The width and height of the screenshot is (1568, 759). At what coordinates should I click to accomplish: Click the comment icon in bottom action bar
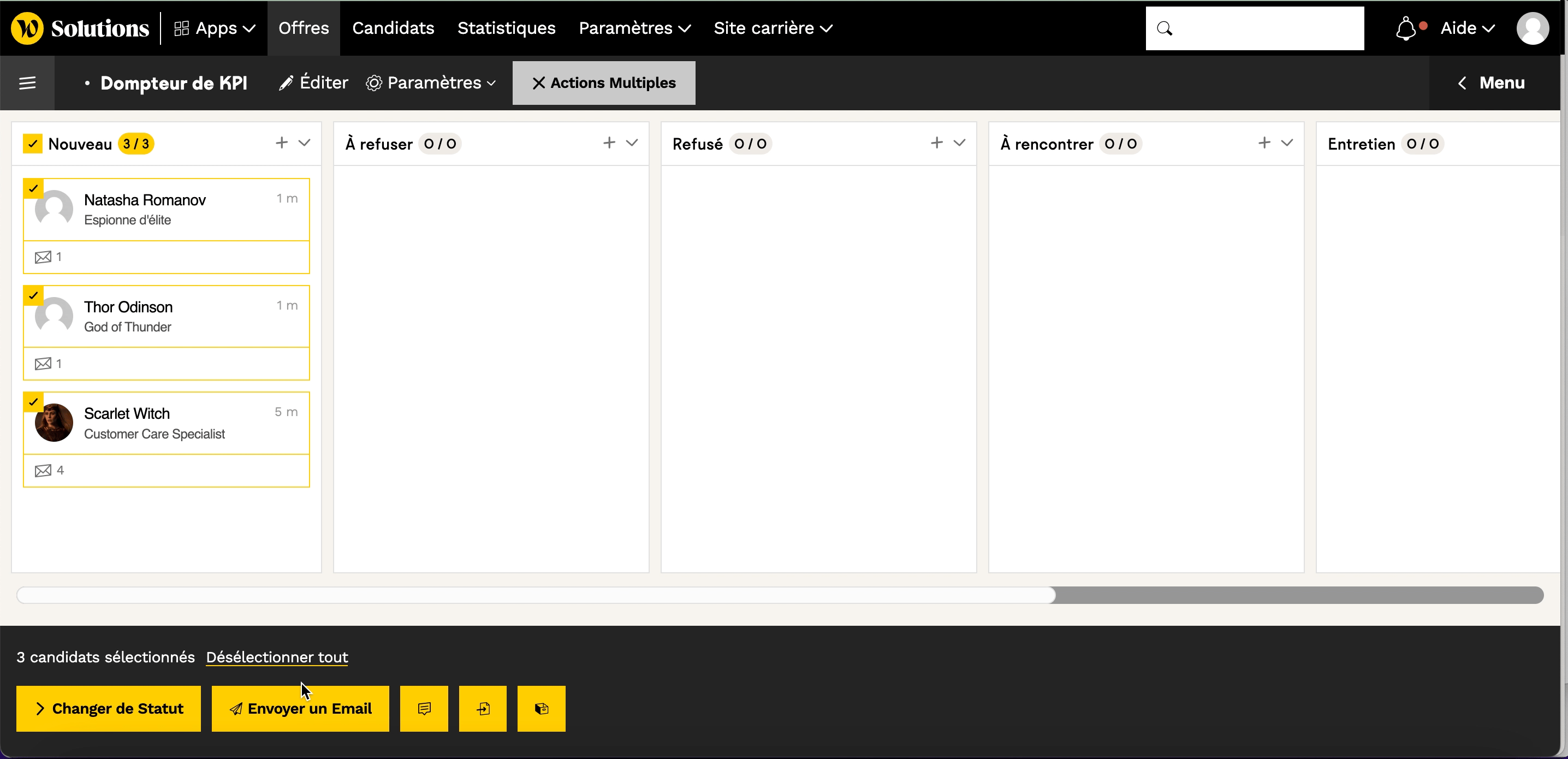click(x=424, y=708)
